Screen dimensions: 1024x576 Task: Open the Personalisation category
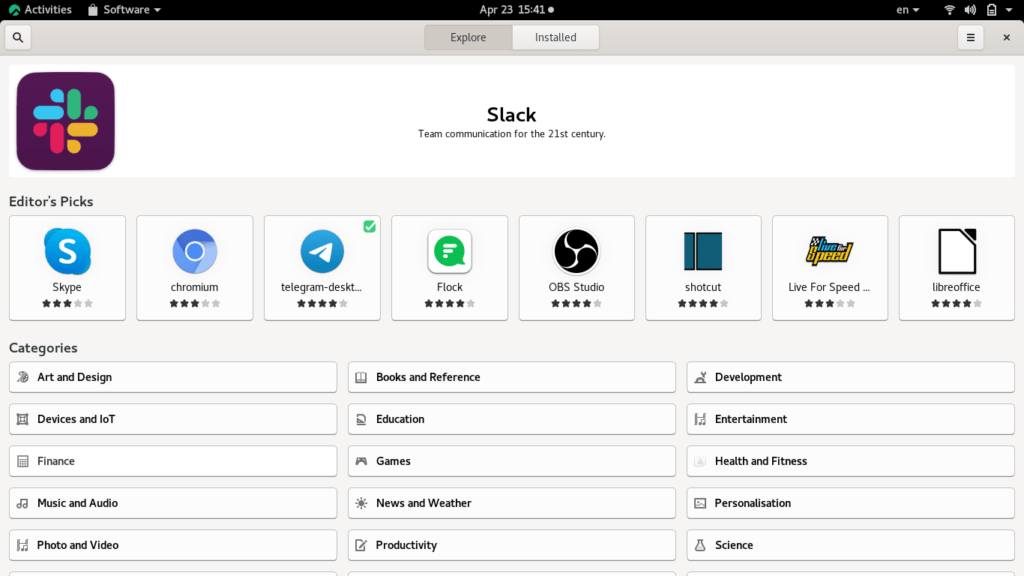[850, 503]
